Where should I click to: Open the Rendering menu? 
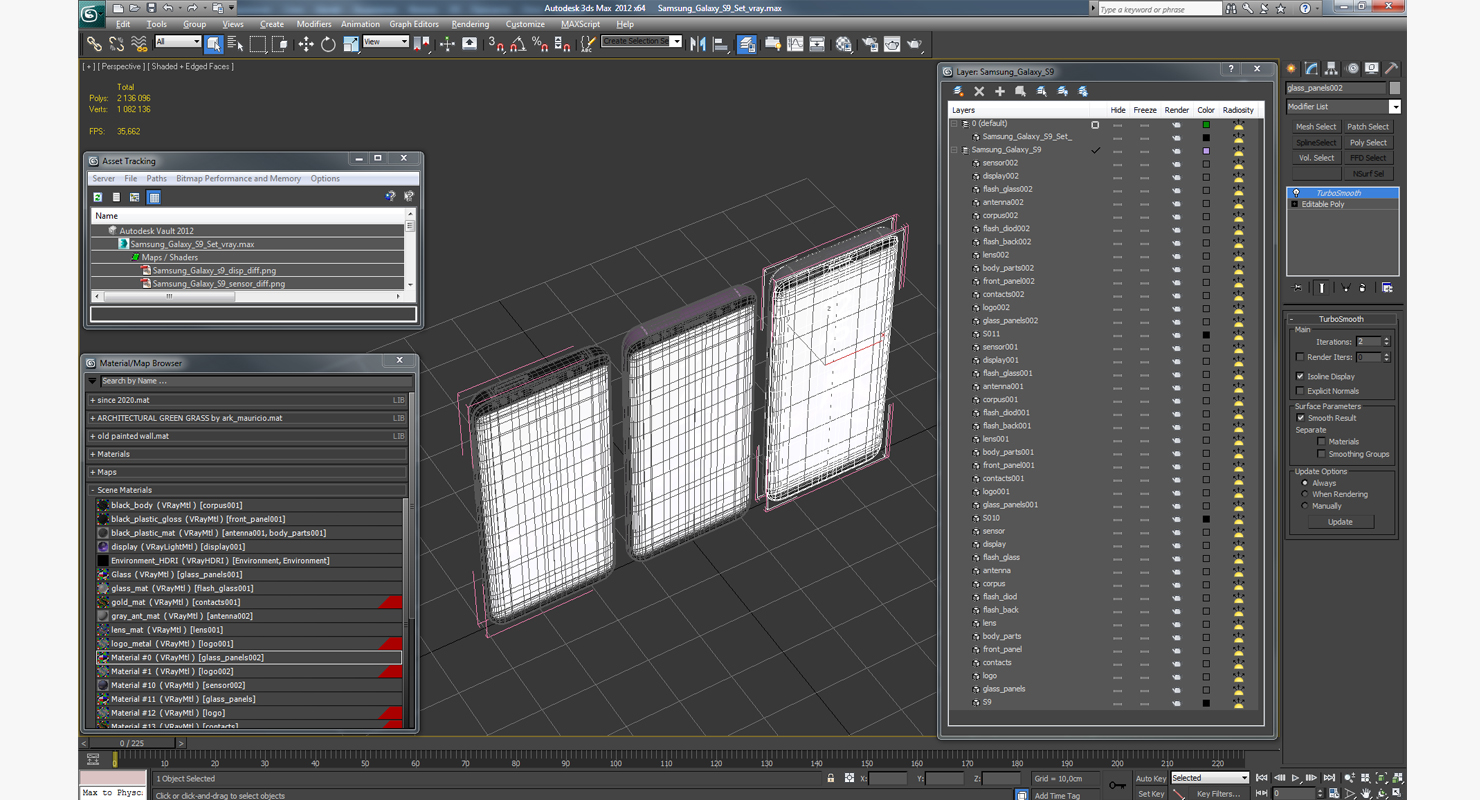click(x=470, y=24)
